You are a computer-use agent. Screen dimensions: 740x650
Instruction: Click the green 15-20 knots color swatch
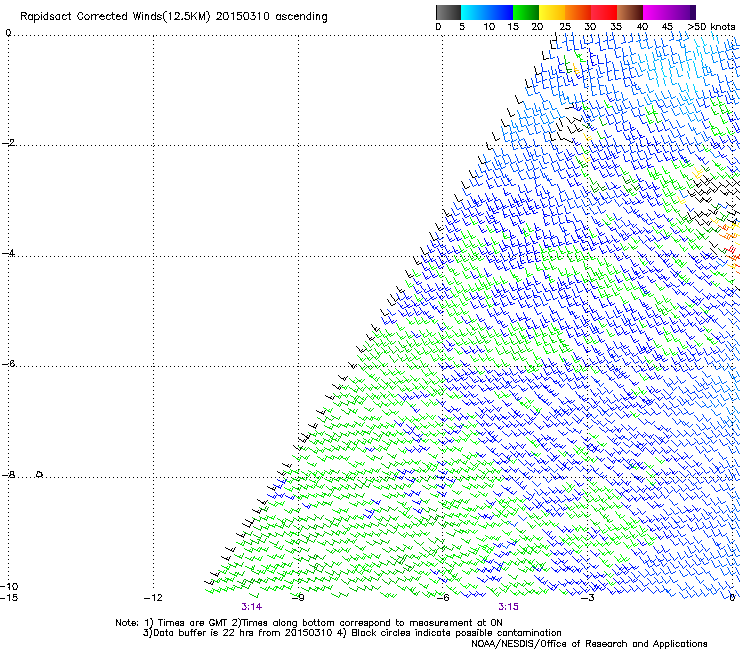526,12
